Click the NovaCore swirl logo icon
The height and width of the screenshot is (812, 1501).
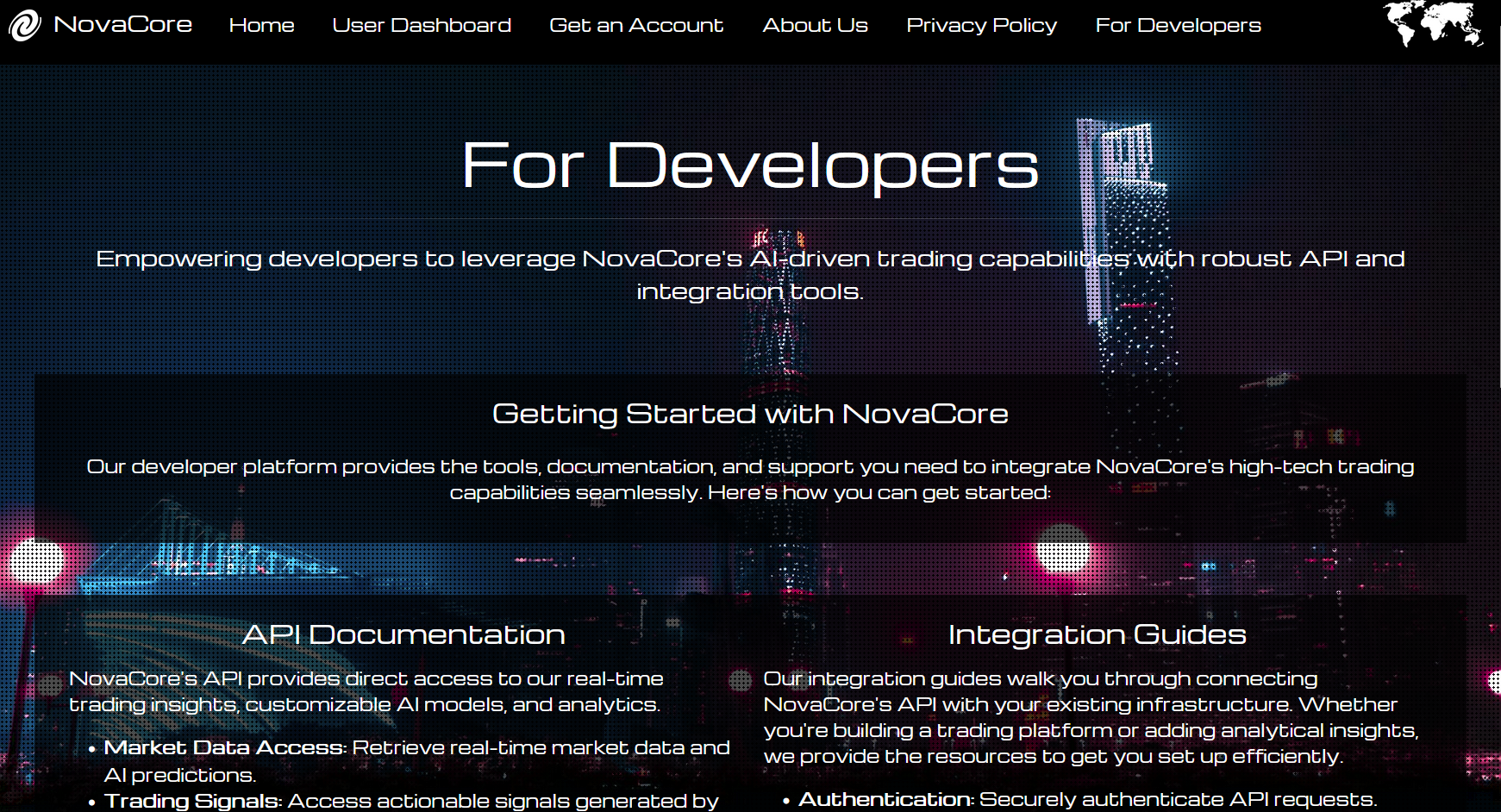click(x=24, y=26)
